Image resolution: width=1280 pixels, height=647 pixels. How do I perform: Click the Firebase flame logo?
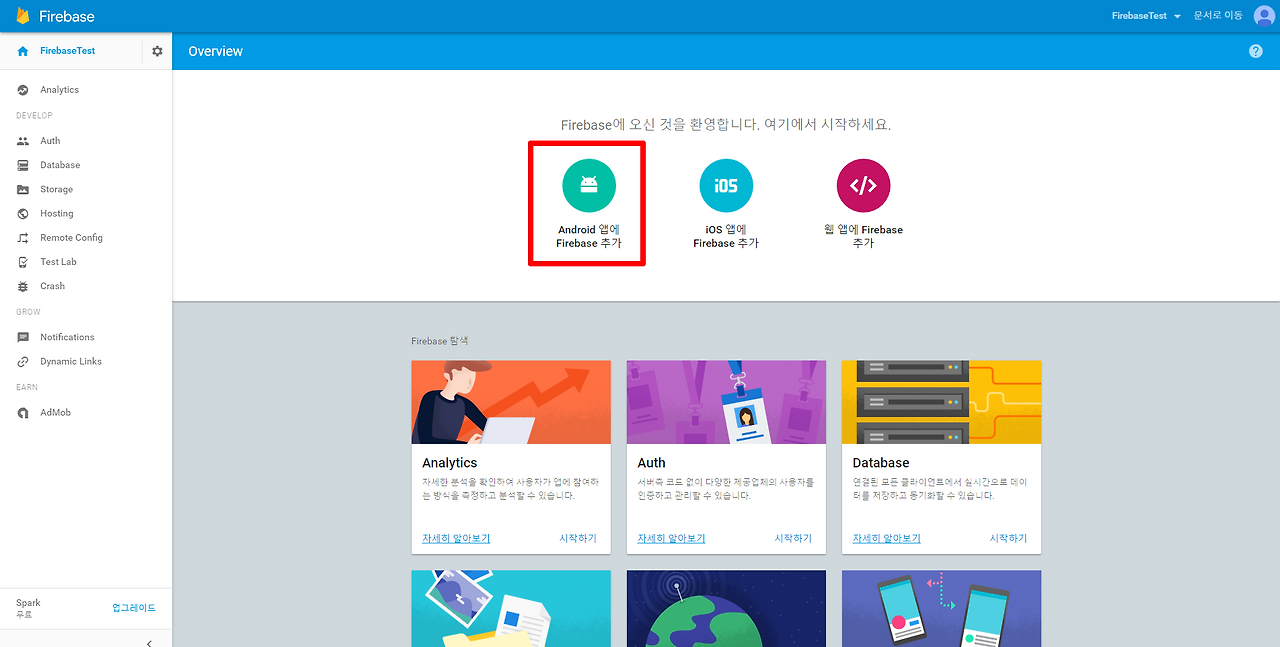(x=22, y=15)
